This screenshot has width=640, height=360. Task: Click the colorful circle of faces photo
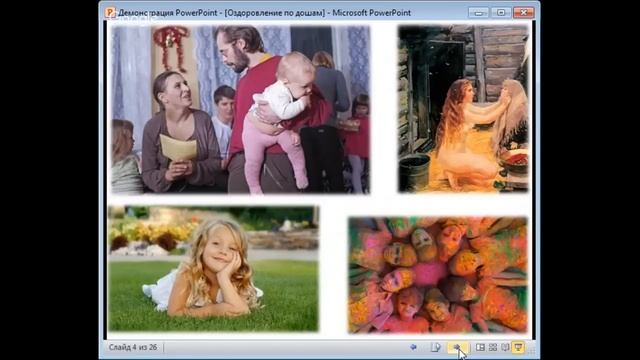[x=438, y=275]
